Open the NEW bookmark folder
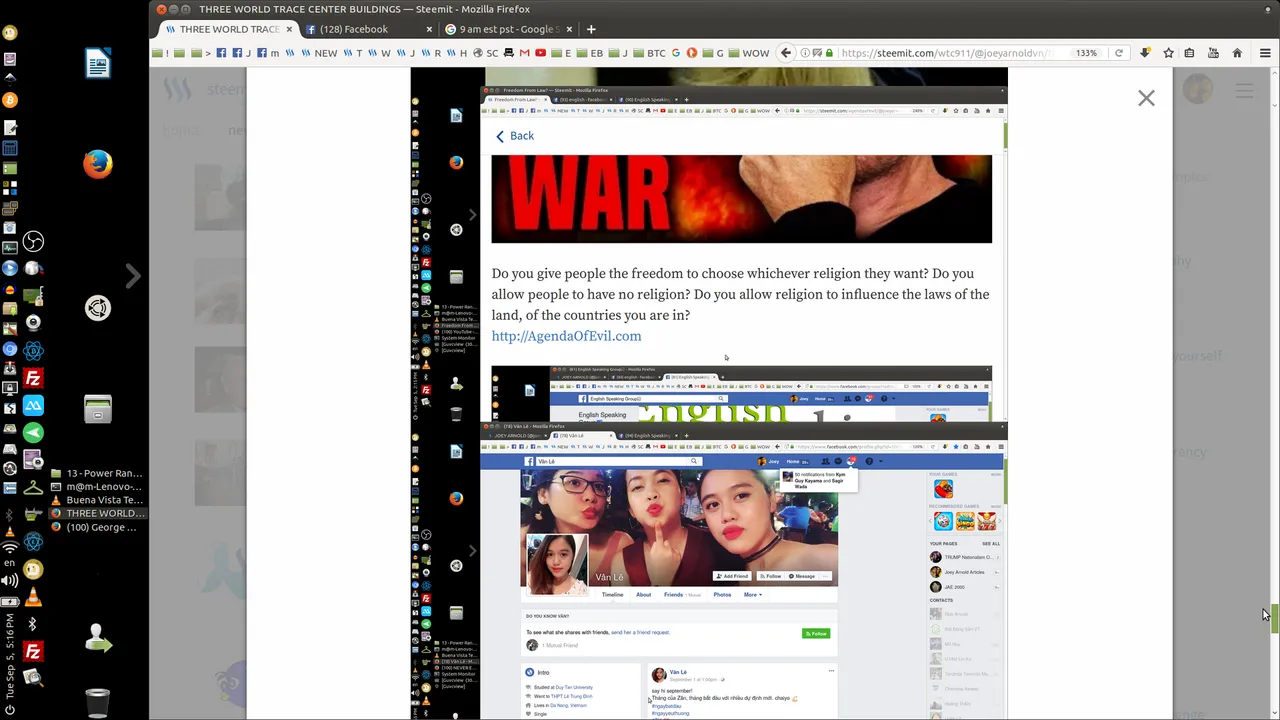1280x720 pixels. click(318, 53)
